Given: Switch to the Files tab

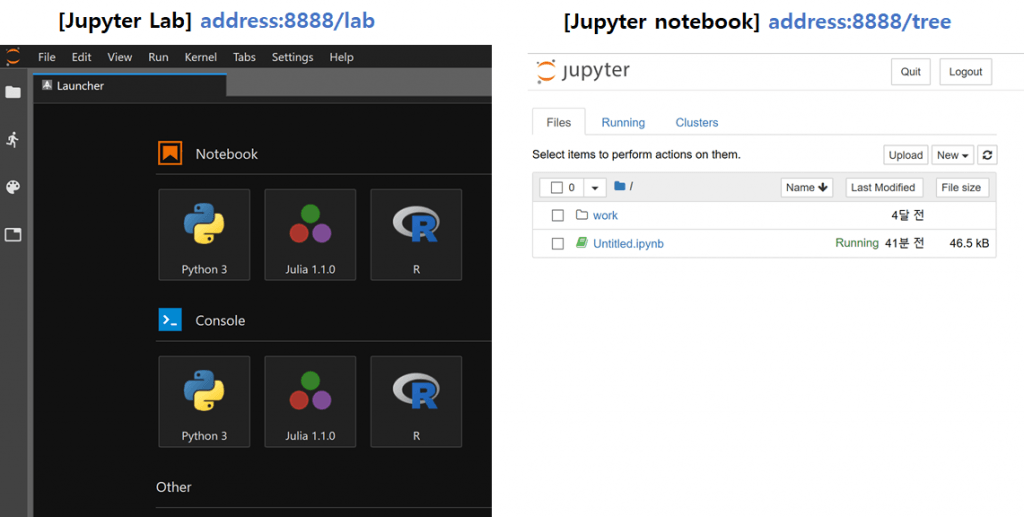Looking at the screenshot, I should (x=558, y=122).
